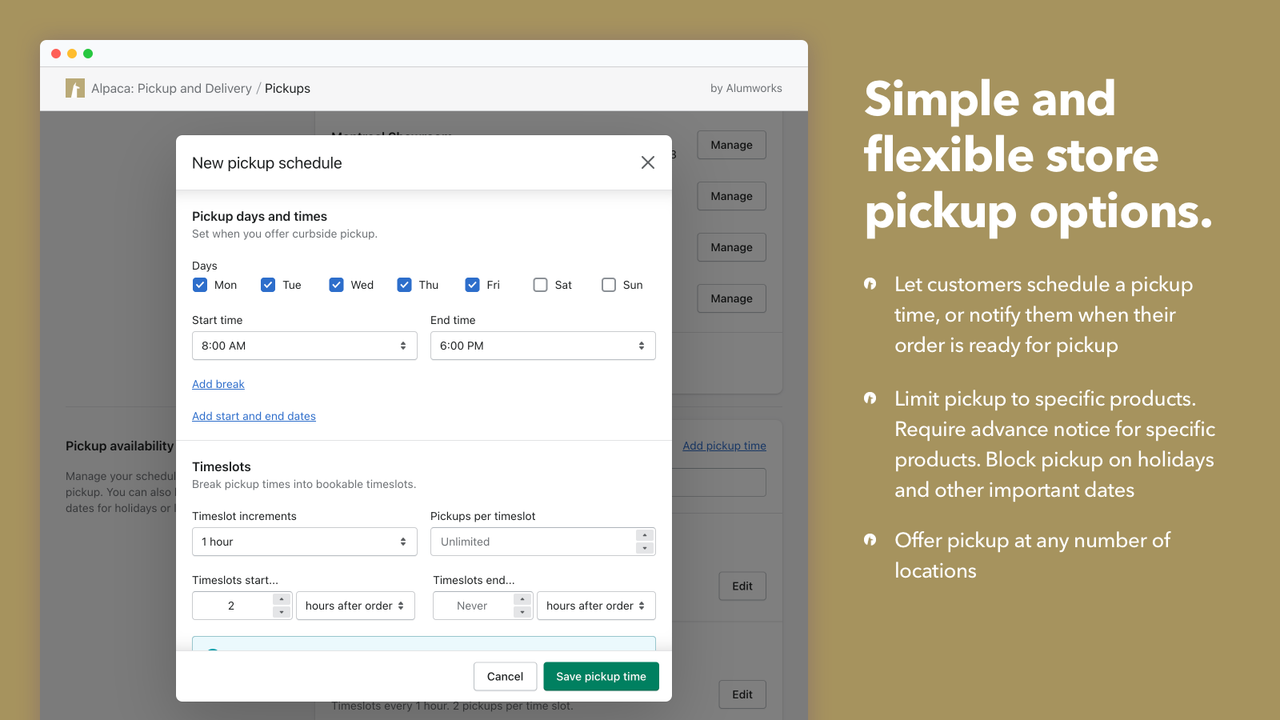1280x720 pixels.
Task: Enable Saturday as a pickup day
Action: click(x=539, y=284)
